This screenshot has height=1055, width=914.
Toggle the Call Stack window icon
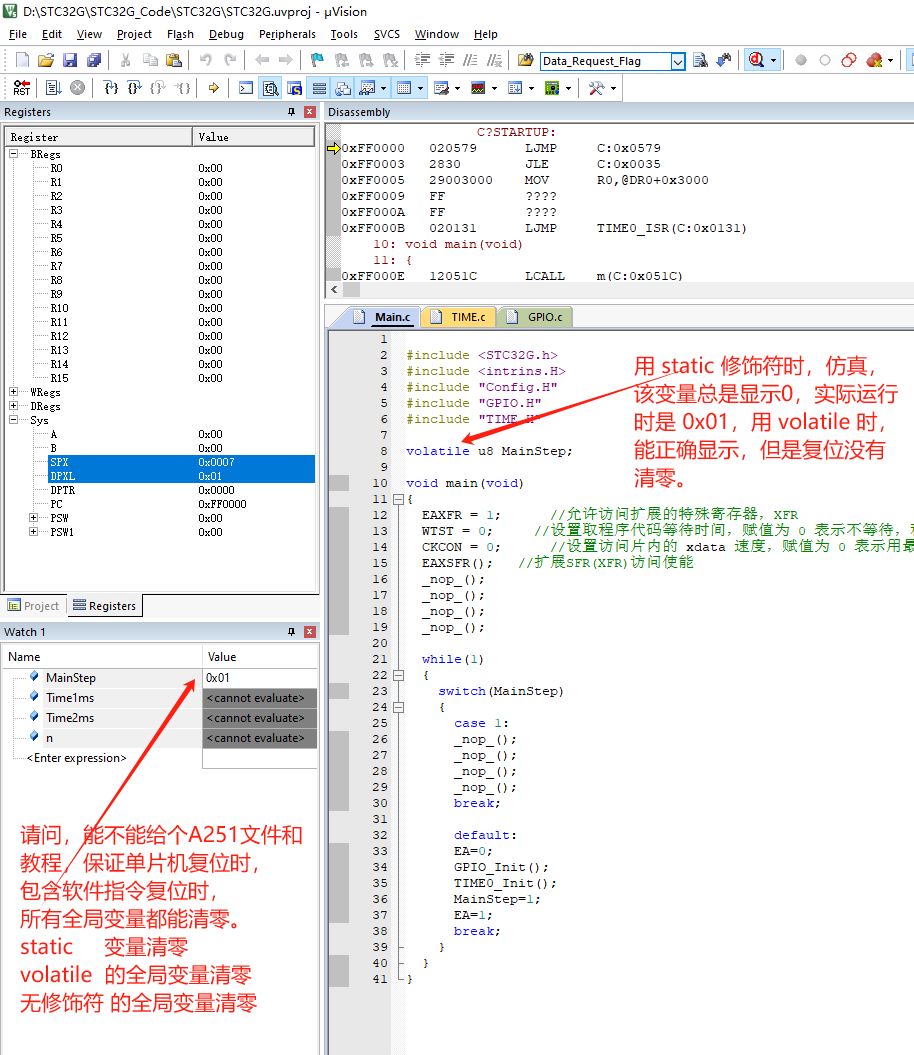(x=343, y=88)
